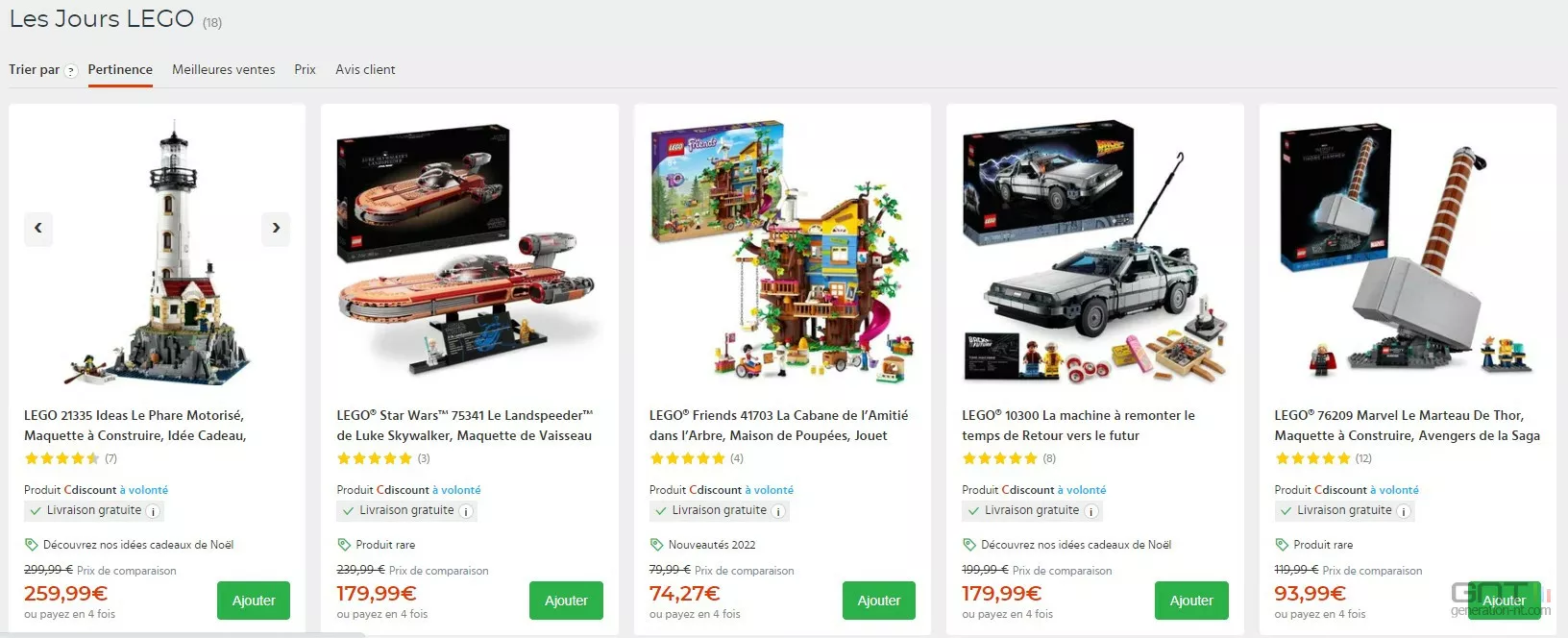Open free delivery info icon for Phare Motorisé
The height and width of the screenshot is (638, 1568).
pos(153,511)
